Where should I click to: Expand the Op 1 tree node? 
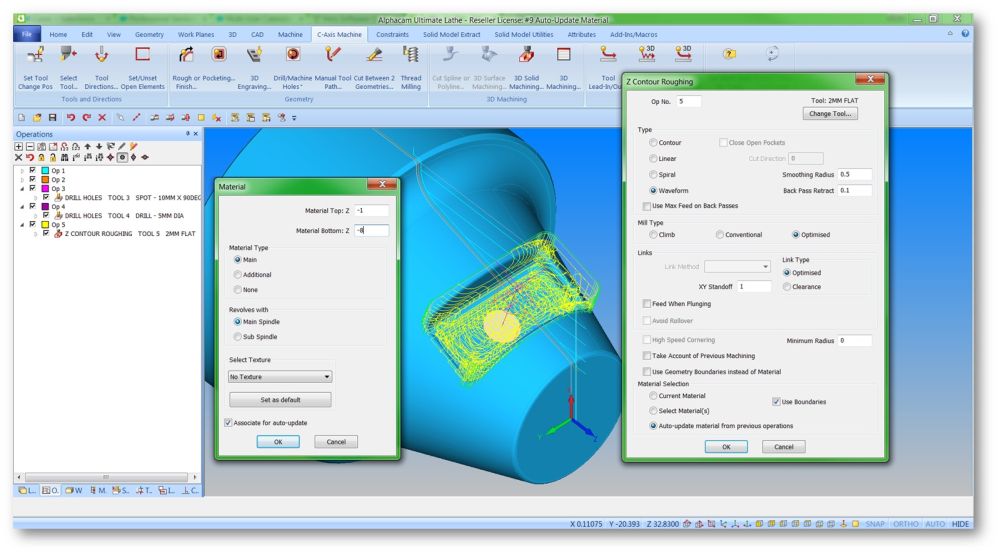[x=22, y=171]
